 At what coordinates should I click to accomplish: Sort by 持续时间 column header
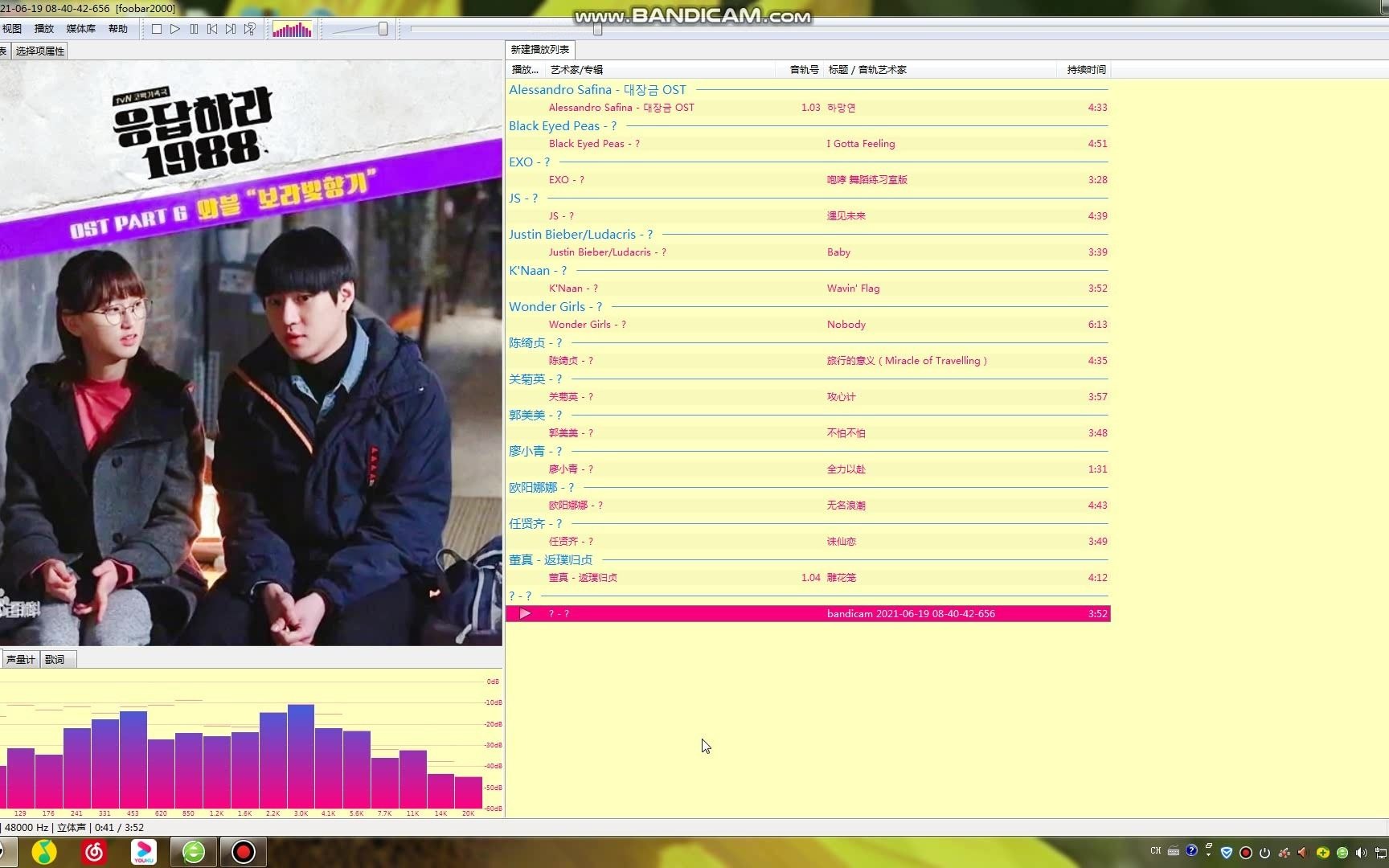pyautogui.click(x=1086, y=70)
